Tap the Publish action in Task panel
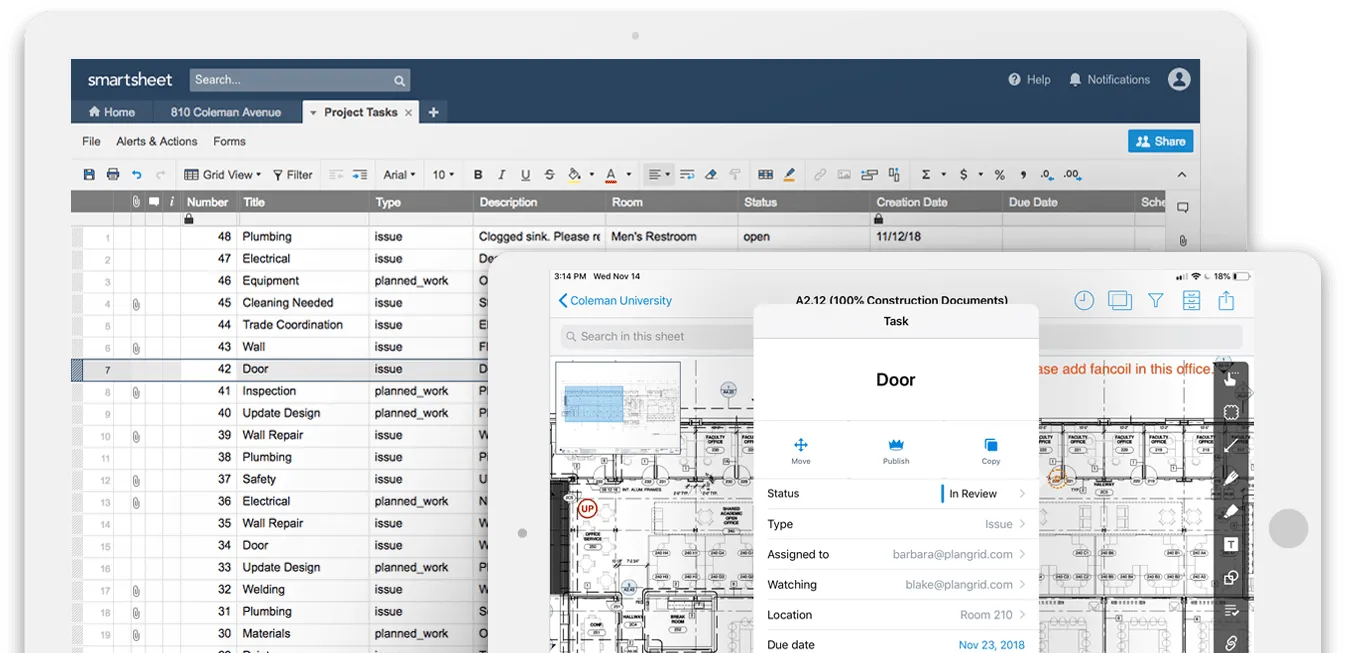 [x=896, y=451]
